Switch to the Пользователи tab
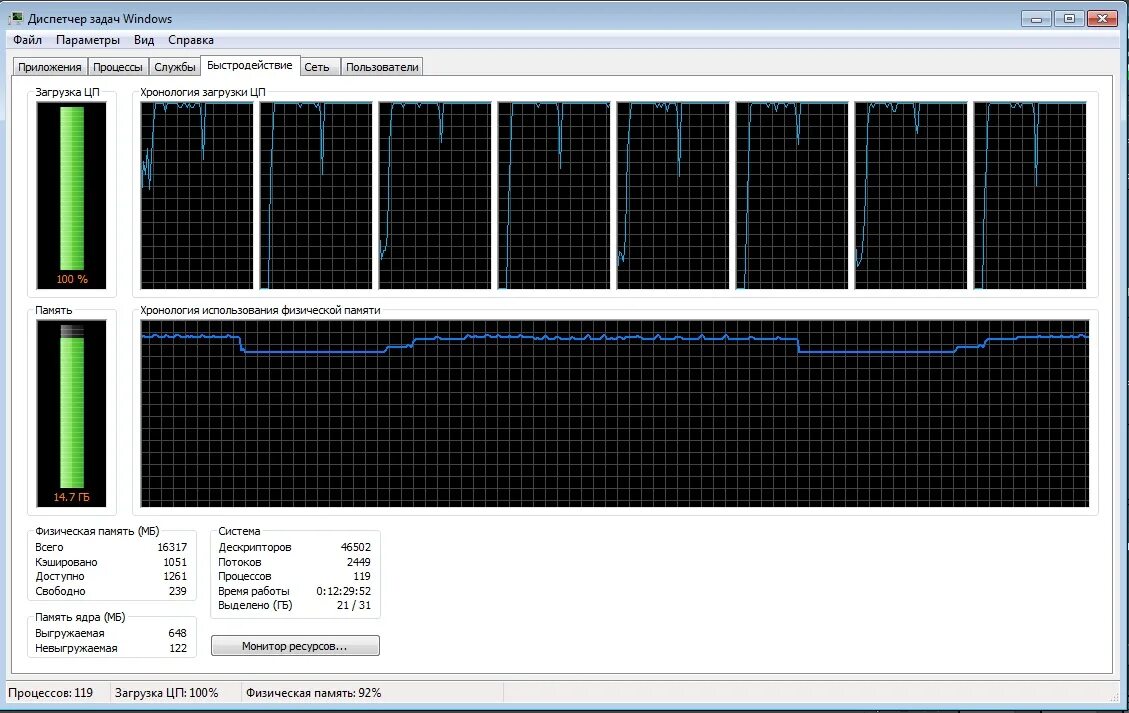 click(382, 67)
